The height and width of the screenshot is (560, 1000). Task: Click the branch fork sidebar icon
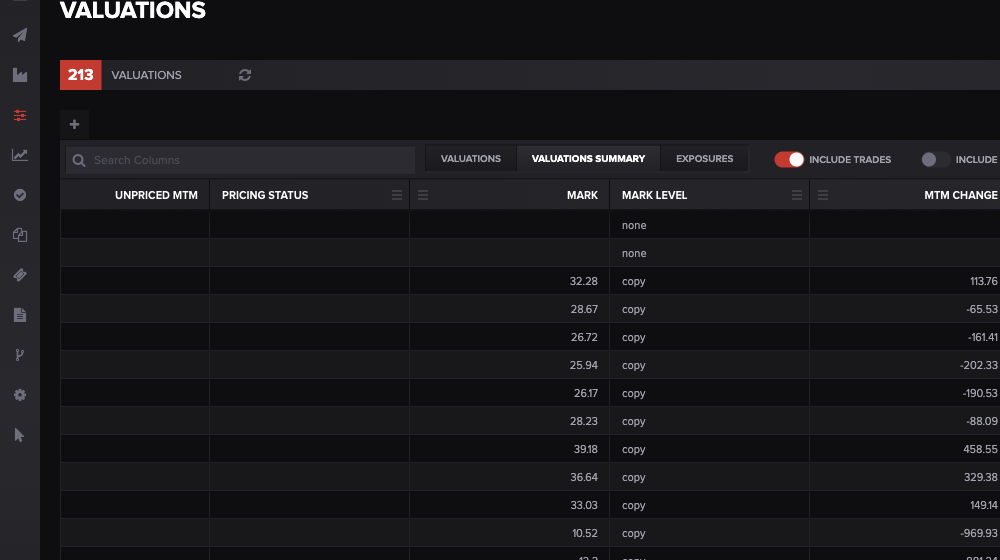20,355
